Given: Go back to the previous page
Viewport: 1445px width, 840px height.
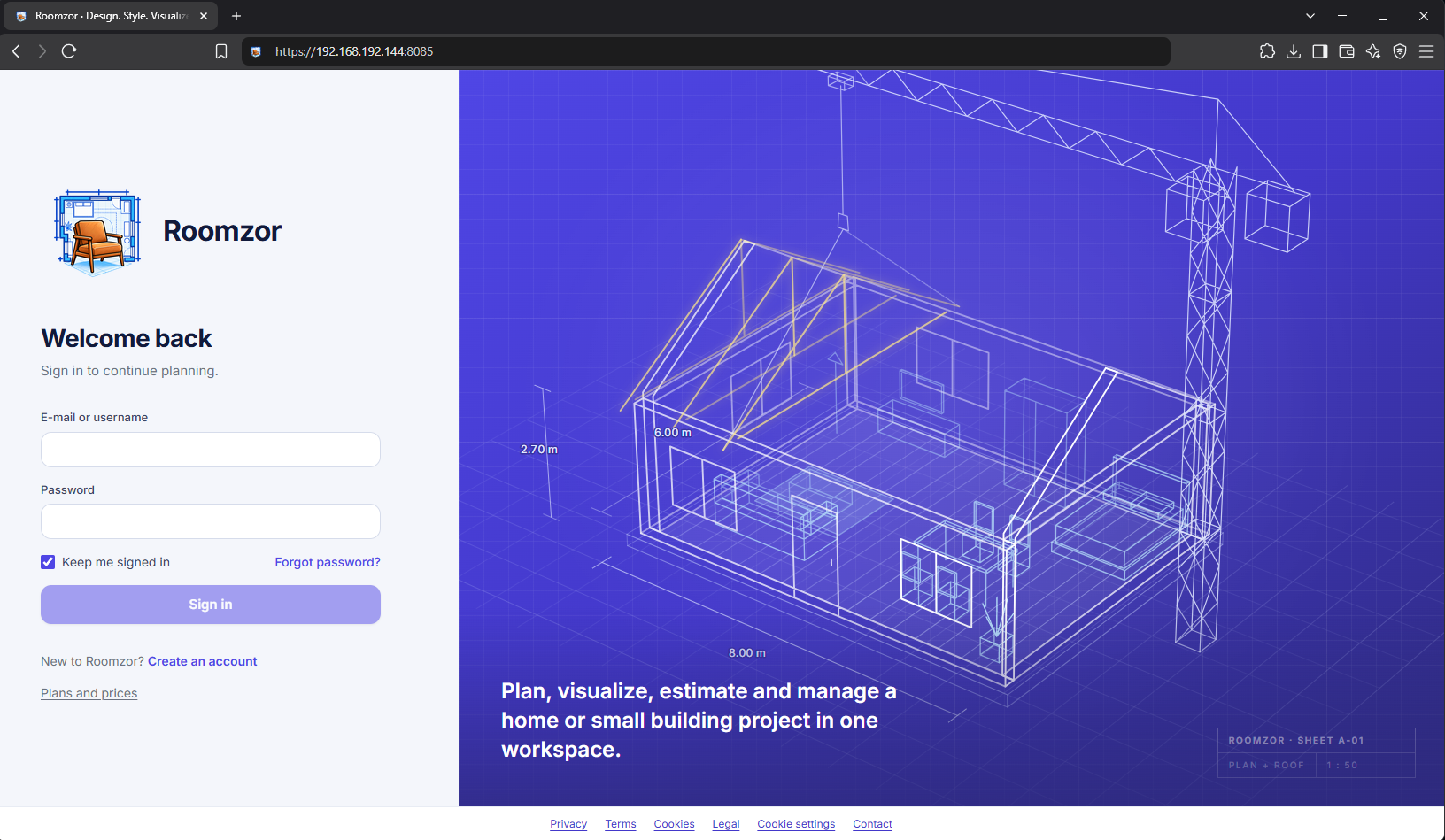Looking at the screenshot, I should click(16, 51).
